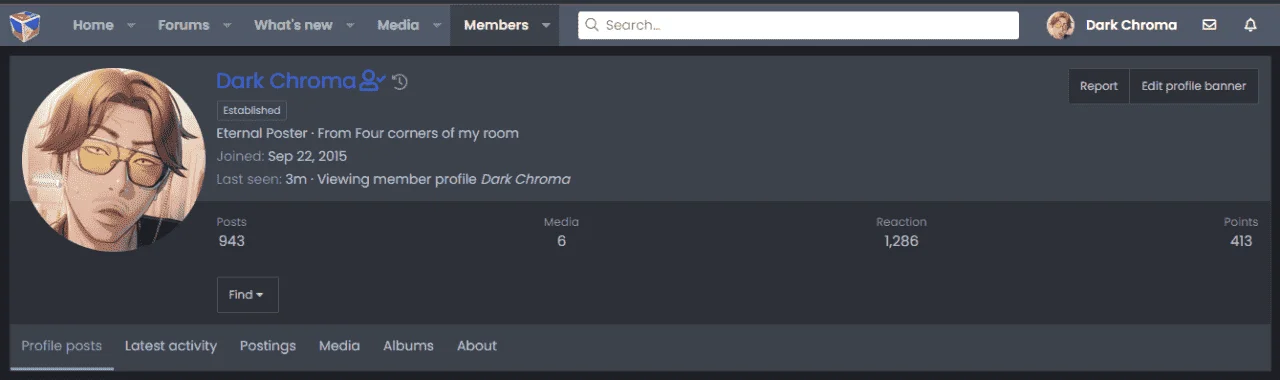Click the search magnifier icon
Viewport: 1280px width, 380px height.
pyautogui.click(x=592, y=25)
